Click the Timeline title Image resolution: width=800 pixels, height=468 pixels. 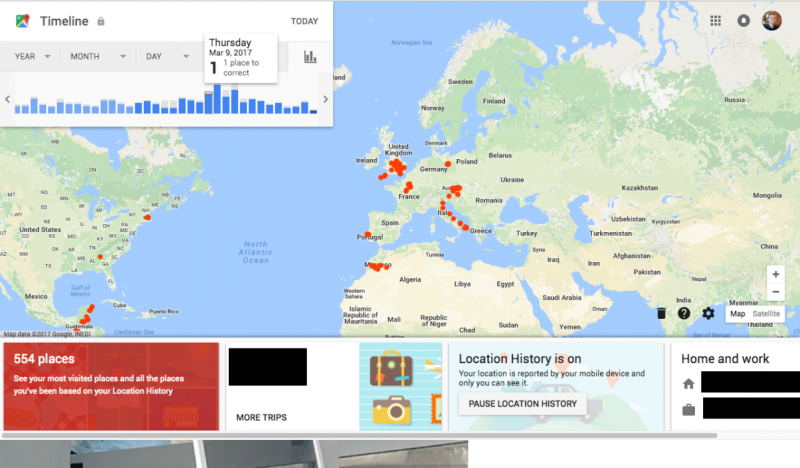[64, 21]
